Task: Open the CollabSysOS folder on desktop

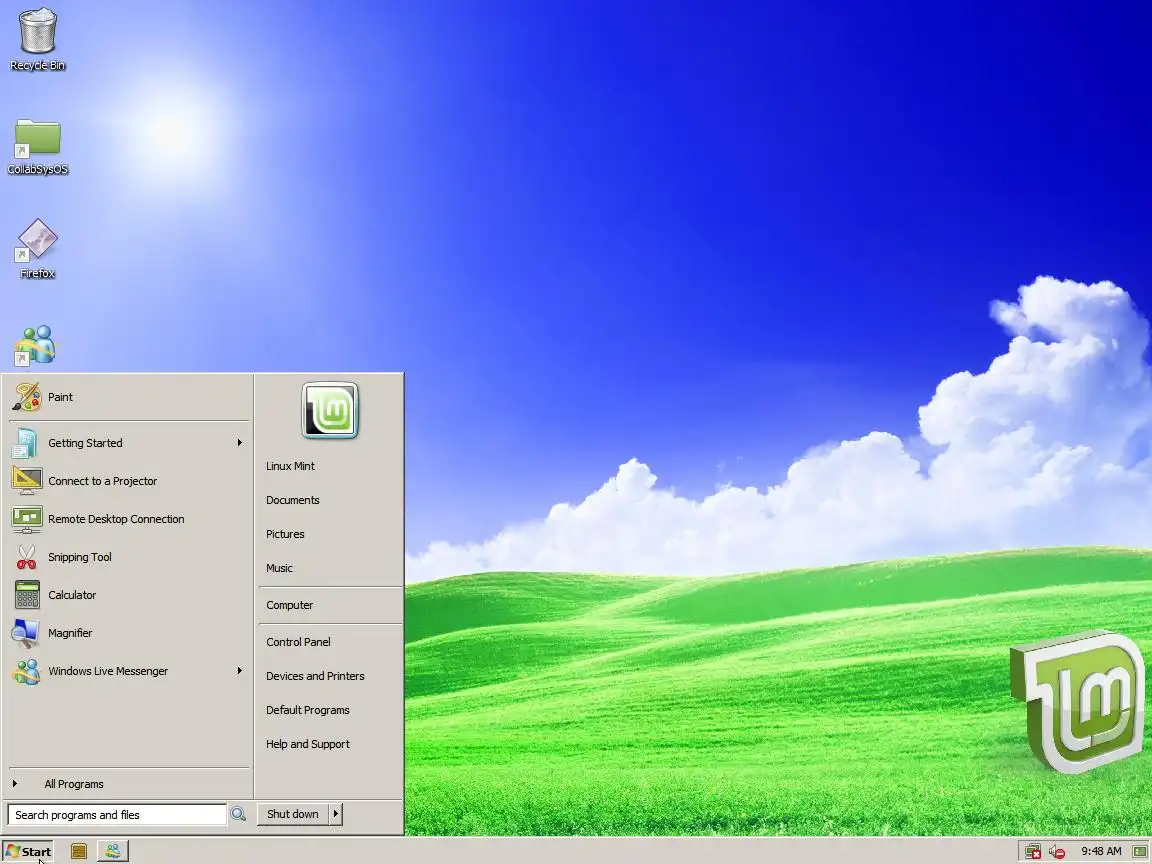Action: tap(37, 147)
